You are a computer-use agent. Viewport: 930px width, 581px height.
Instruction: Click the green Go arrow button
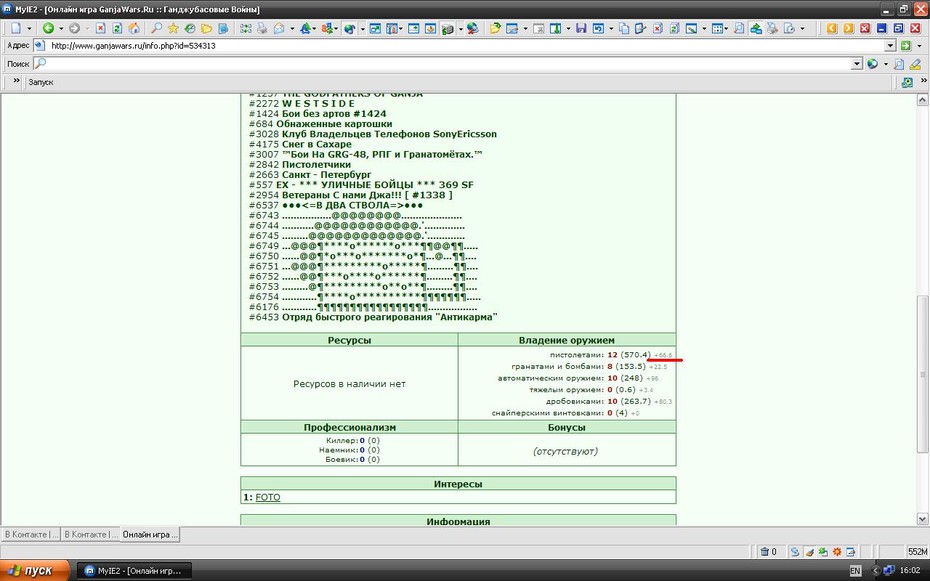pyautogui.click(x=906, y=46)
